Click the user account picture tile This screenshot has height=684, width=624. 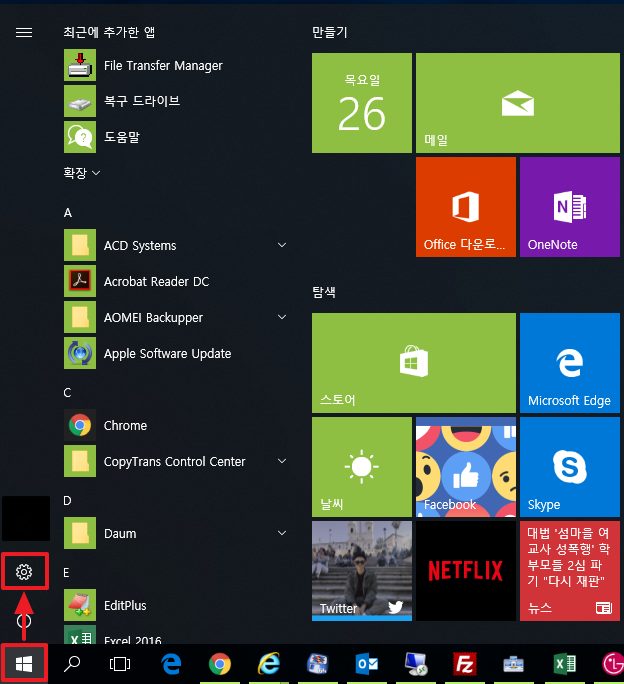[x=26, y=518]
